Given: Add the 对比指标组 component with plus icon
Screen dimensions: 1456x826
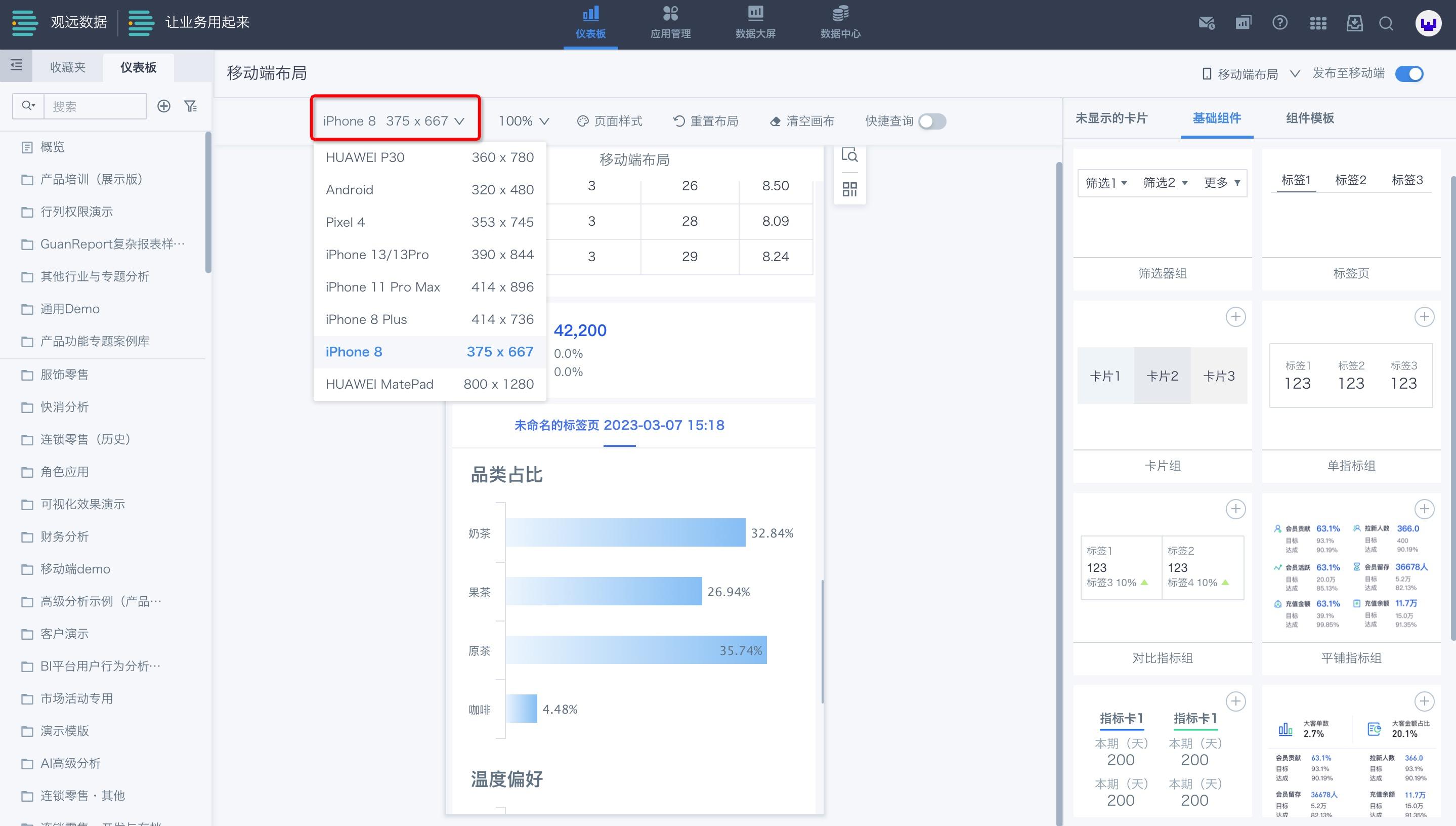Looking at the screenshot, I should [1235, 509].
